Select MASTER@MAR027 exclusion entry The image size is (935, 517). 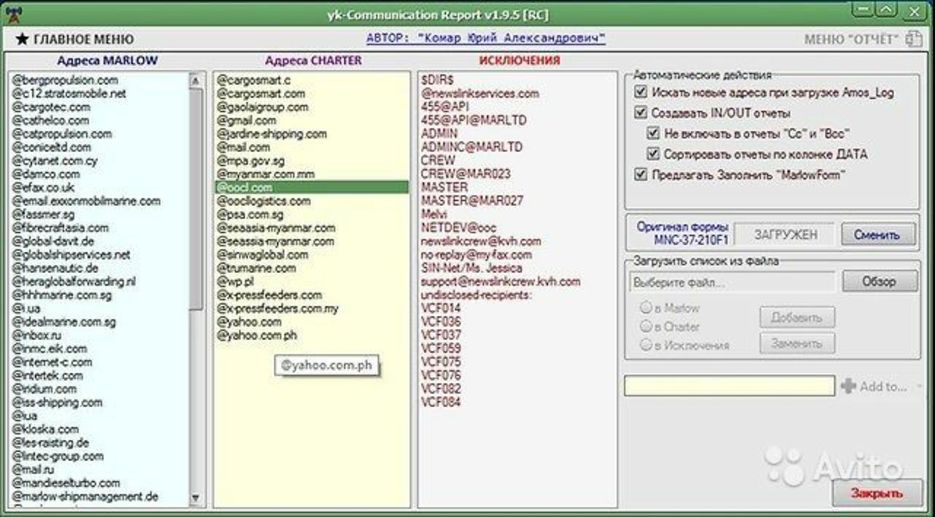click(472, 201)
